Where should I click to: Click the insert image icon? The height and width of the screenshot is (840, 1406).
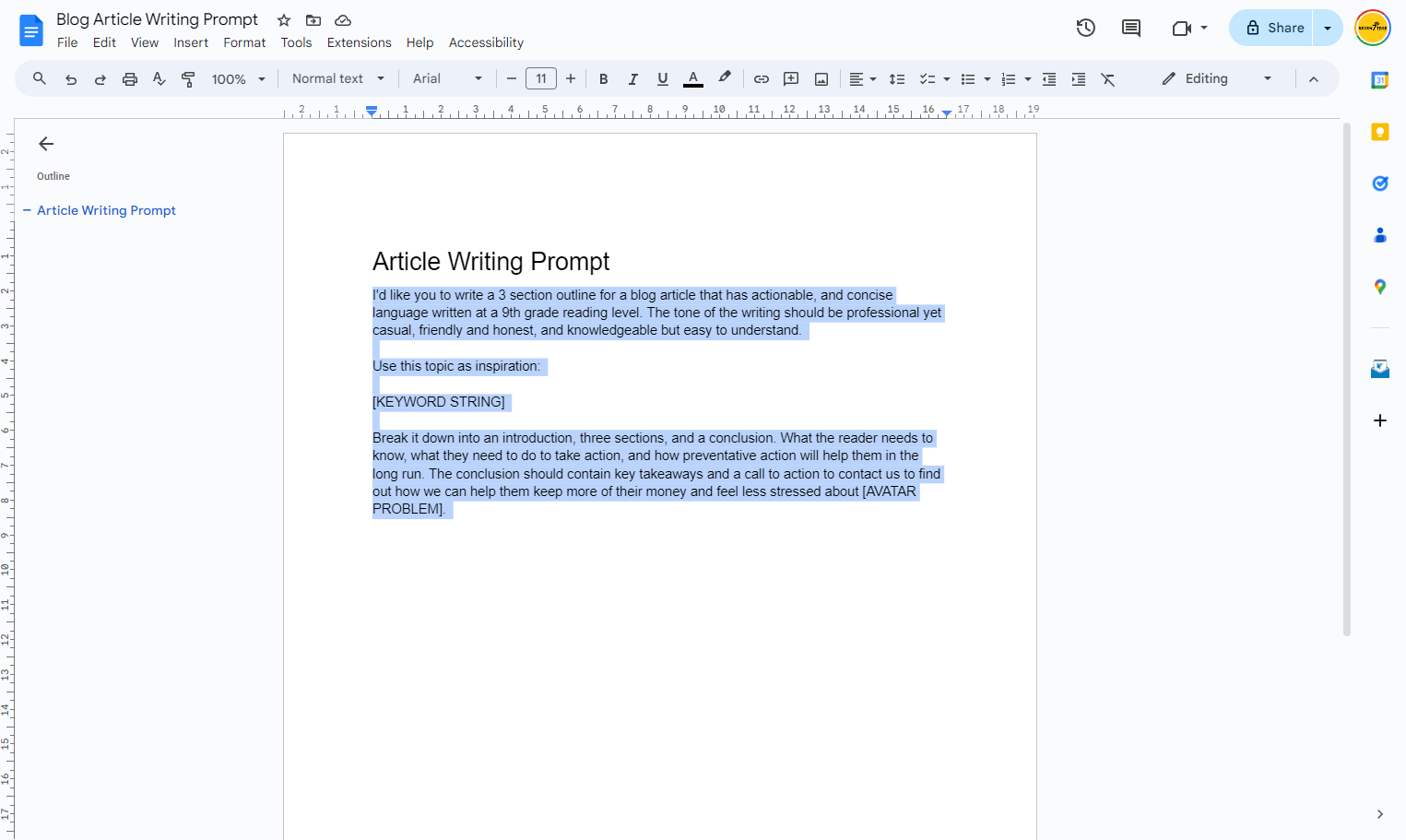[821, 79]
